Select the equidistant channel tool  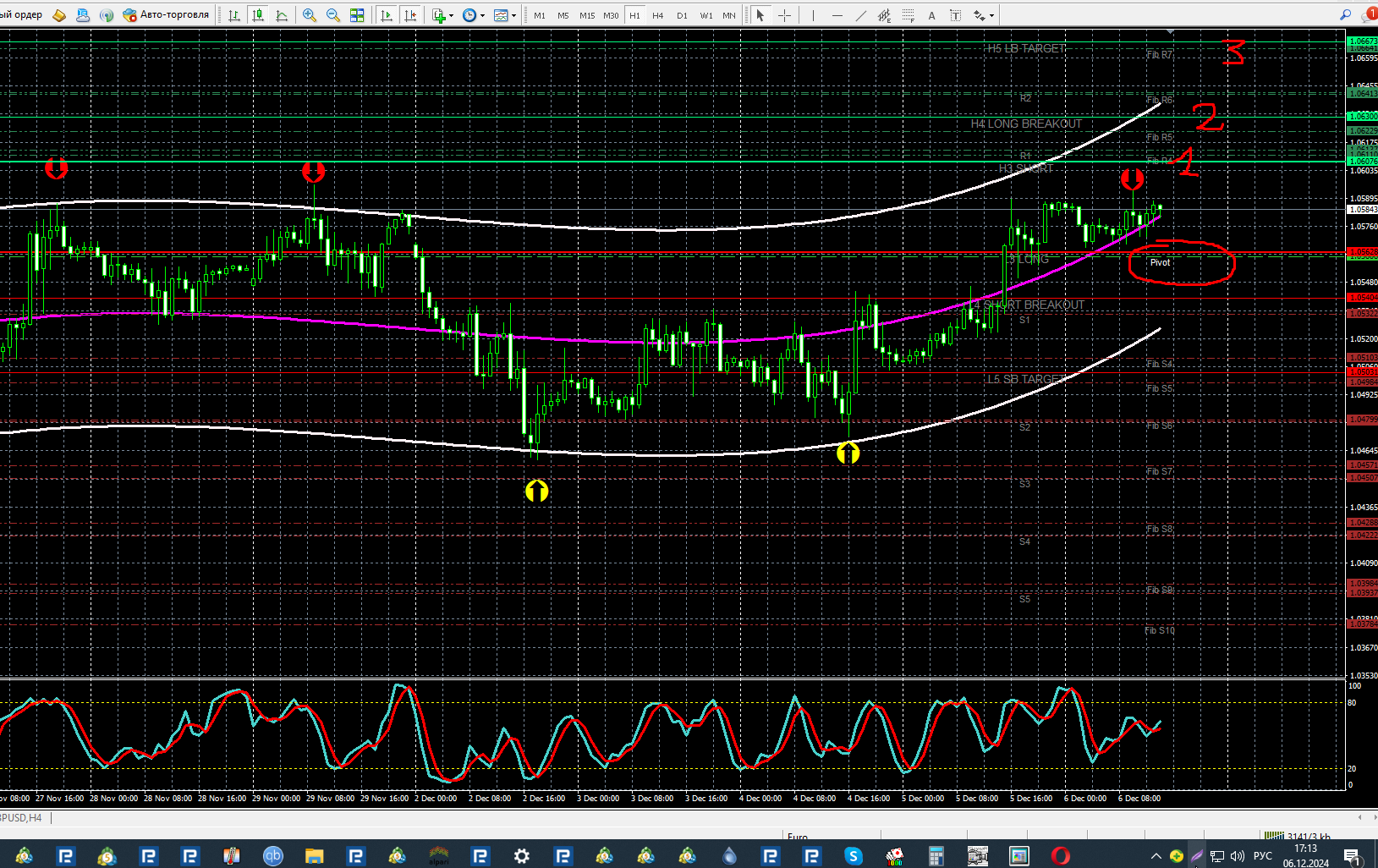tap(885, 15)
